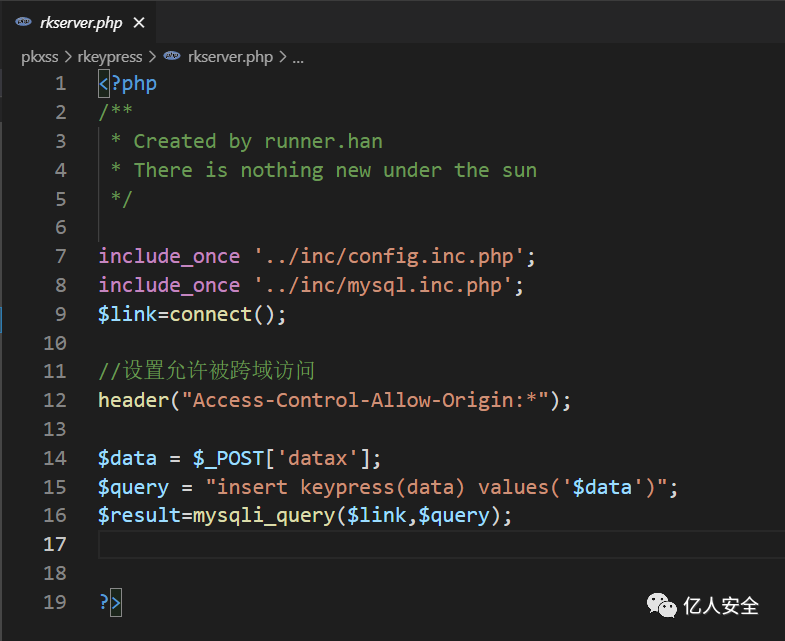Screen dimensions: 785x641
Task: Click the '?>' closing PHP tag
Action: [x=110, y=602]
